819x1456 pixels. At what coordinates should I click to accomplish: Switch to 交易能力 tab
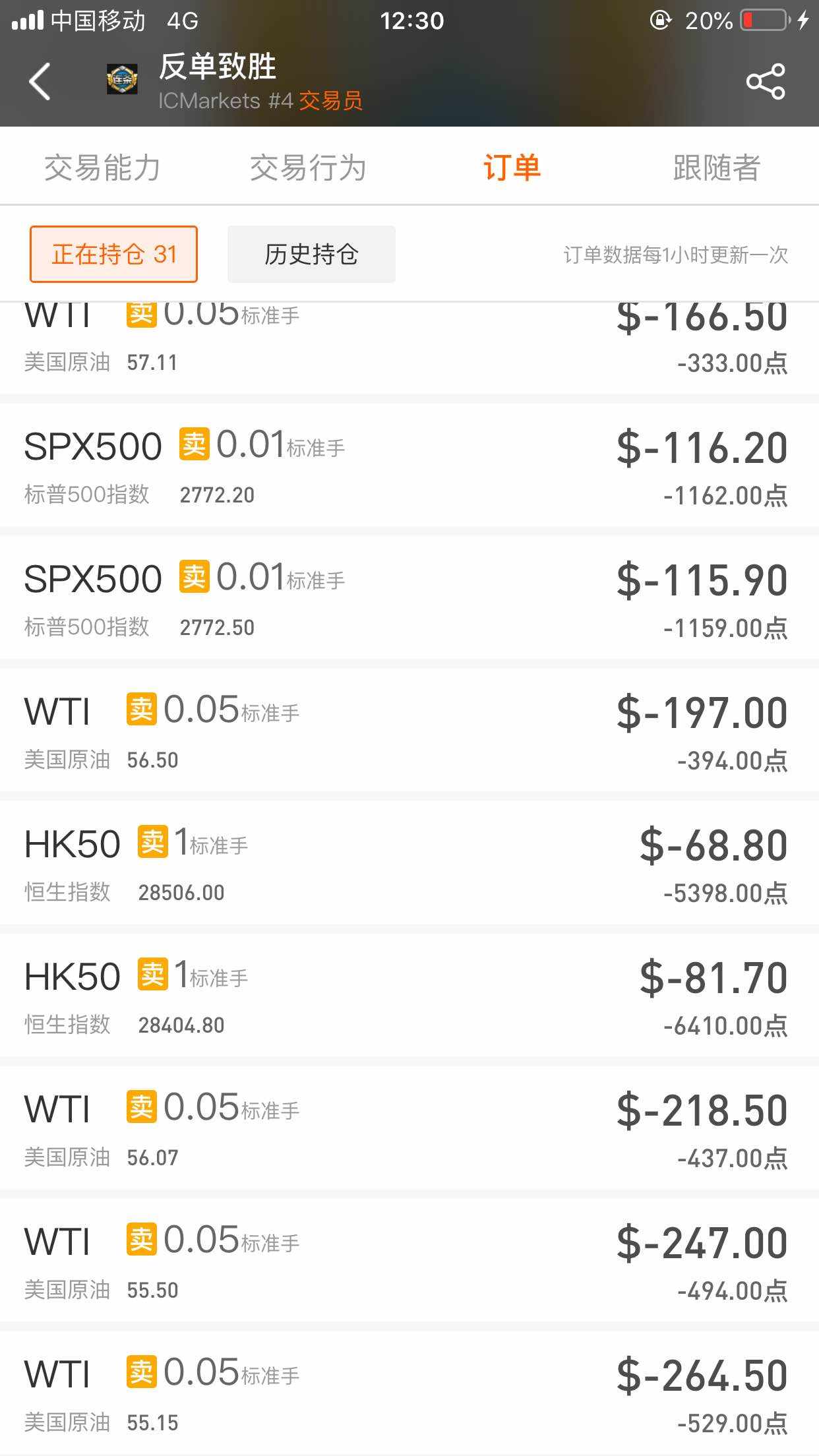(102, 167)
